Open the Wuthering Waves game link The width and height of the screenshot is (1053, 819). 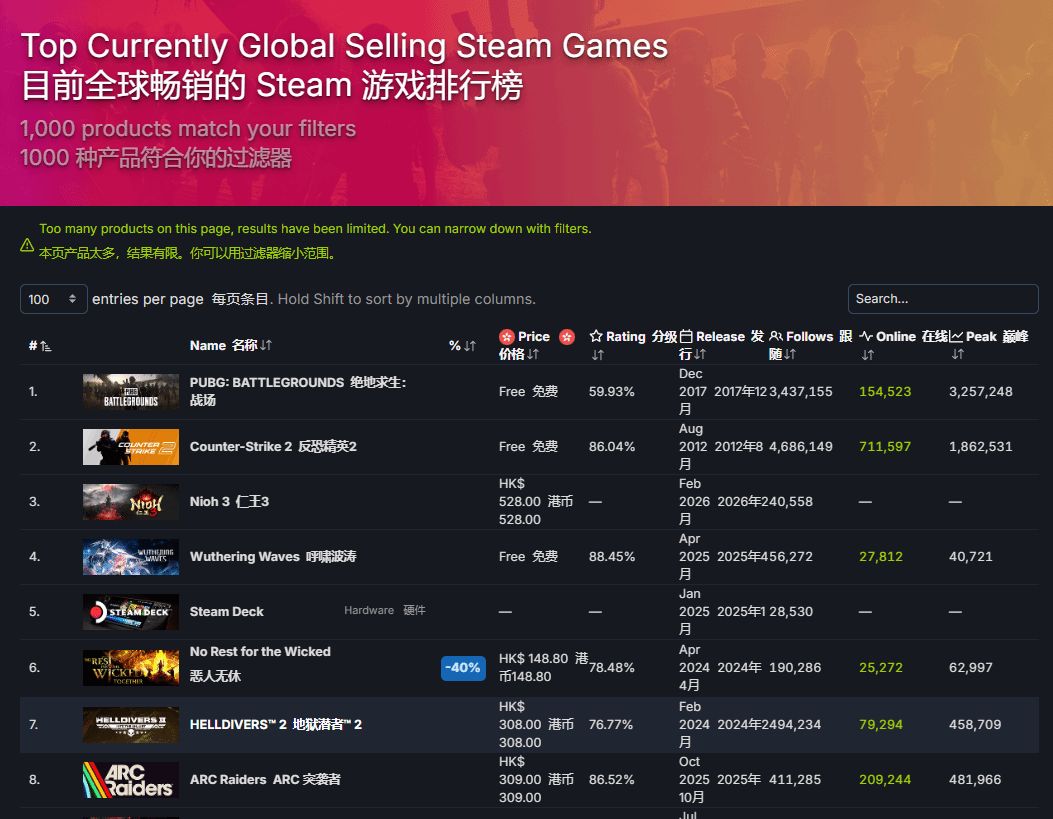click(x=272, y=557)
